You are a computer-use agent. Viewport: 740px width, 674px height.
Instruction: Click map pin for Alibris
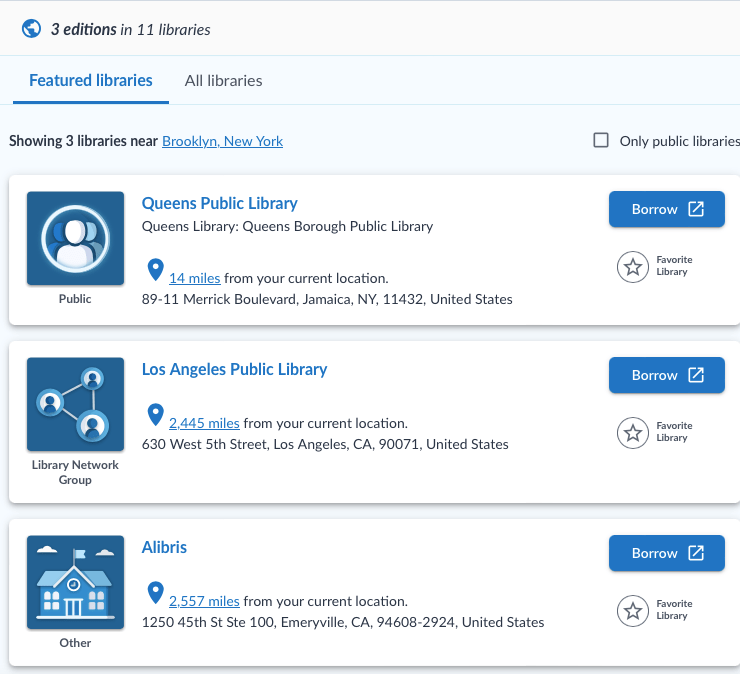(x=155, y=592)
